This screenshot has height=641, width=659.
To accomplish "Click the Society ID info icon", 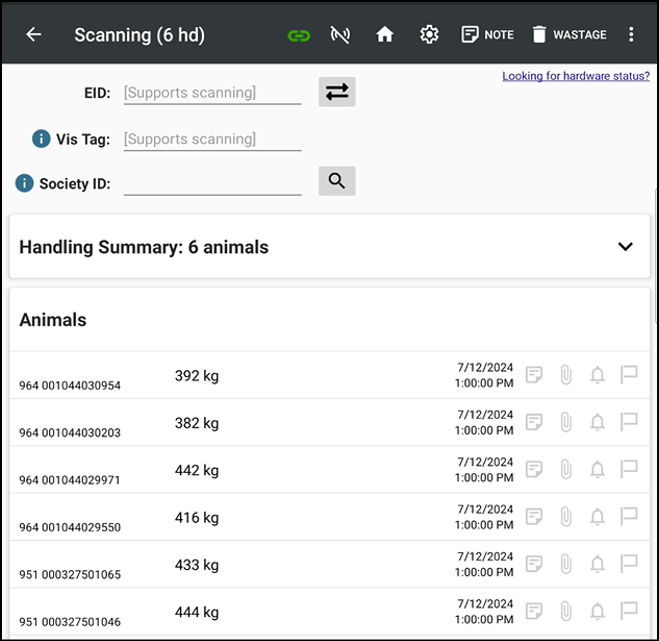I will 25,183.
